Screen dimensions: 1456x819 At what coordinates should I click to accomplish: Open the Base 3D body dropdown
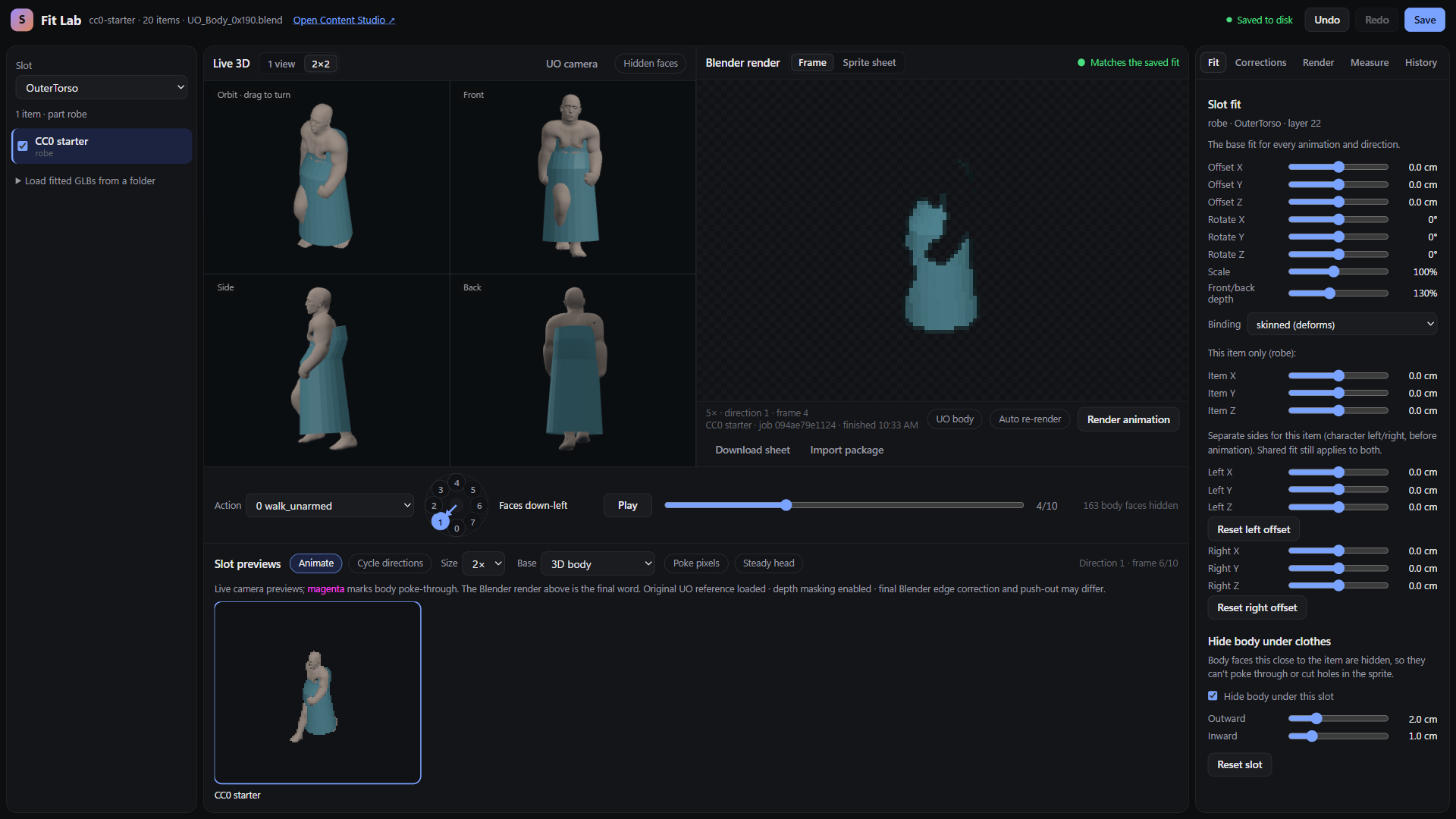598,563
